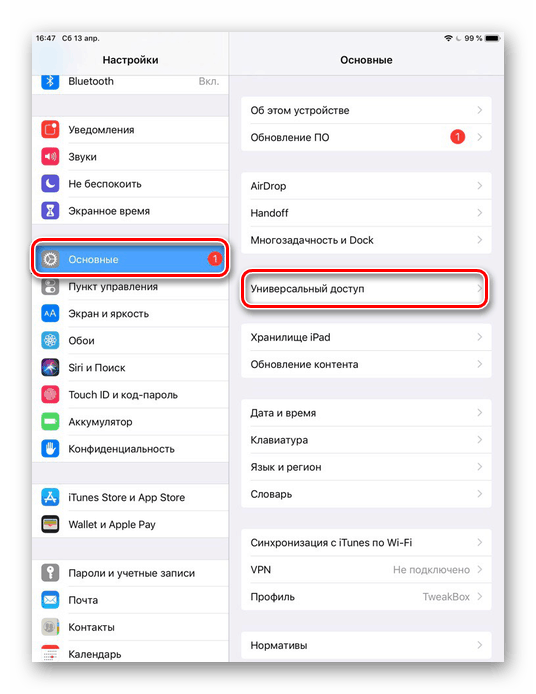Open Touch ID fingerprint icon

click(50, 394)
